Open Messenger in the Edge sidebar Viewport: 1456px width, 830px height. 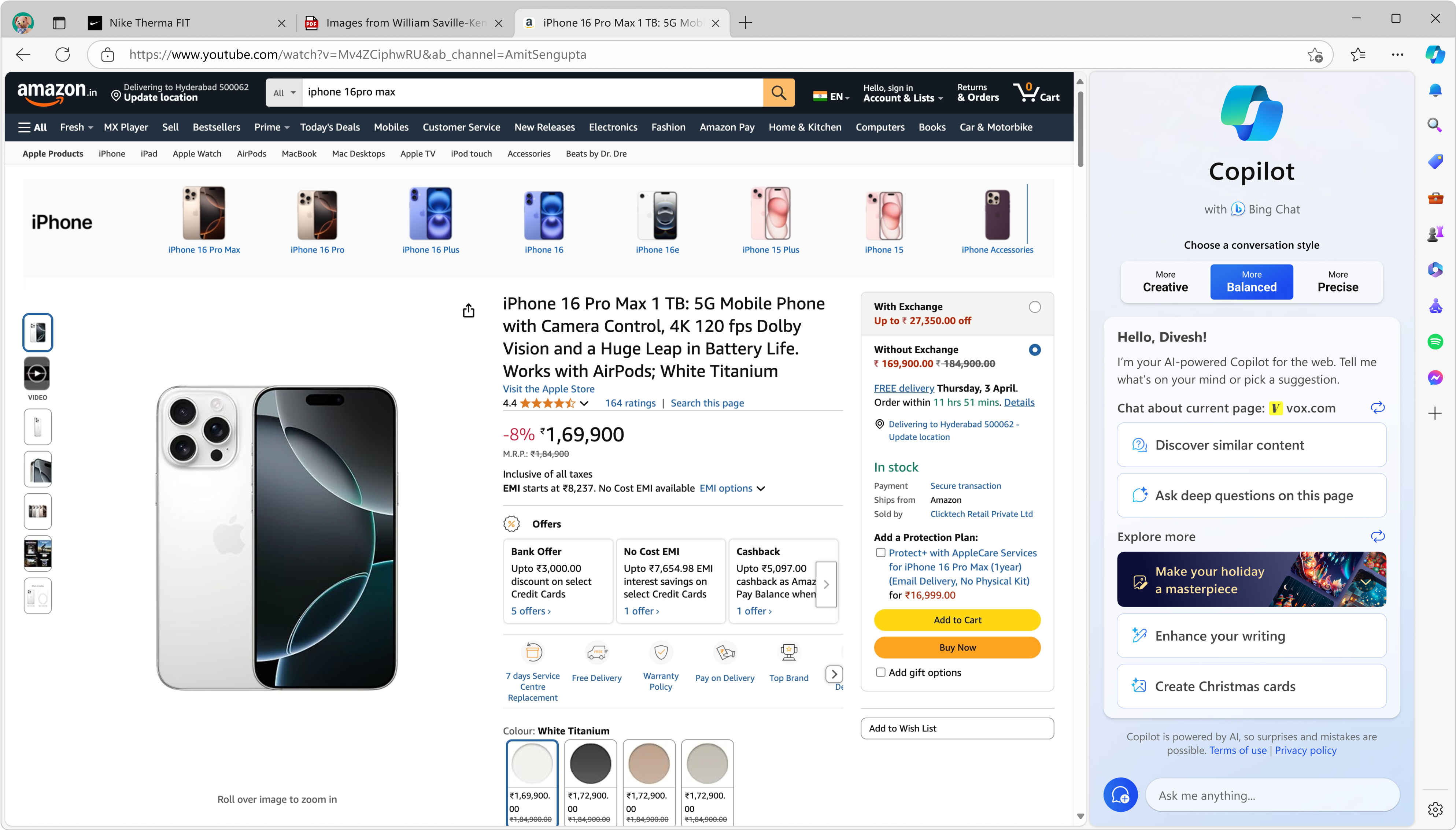tap(1435, 377)
